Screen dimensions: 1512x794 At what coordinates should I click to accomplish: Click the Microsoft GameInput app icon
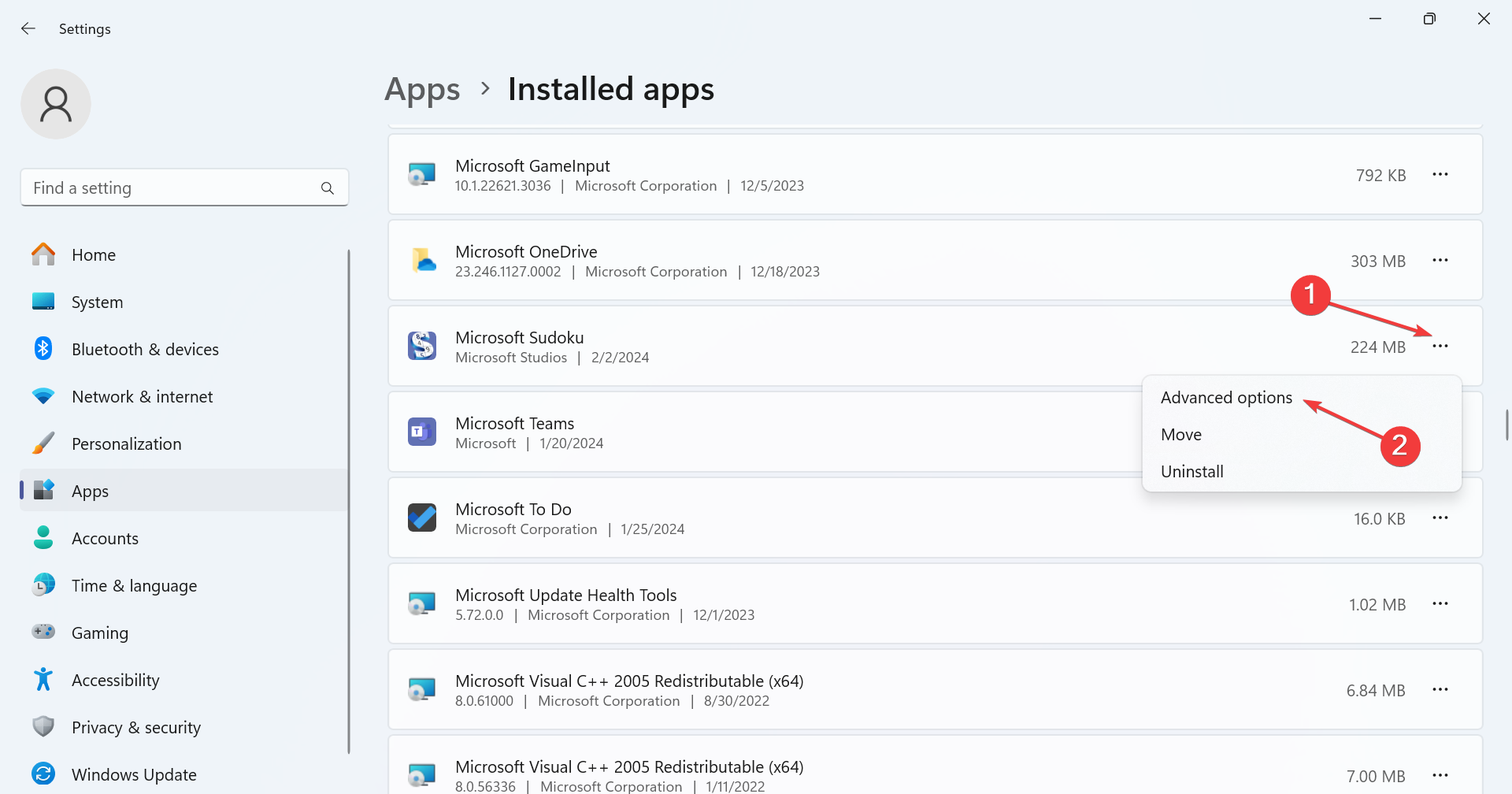(422, 174)
